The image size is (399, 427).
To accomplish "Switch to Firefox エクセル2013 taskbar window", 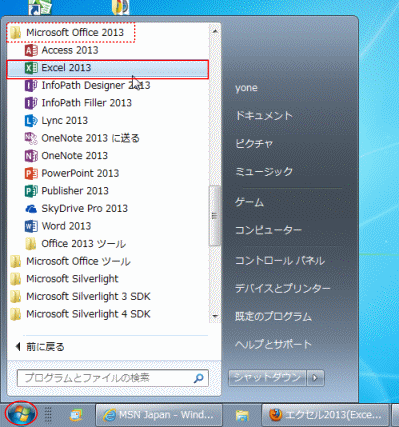I will click(x=325, y=415).
